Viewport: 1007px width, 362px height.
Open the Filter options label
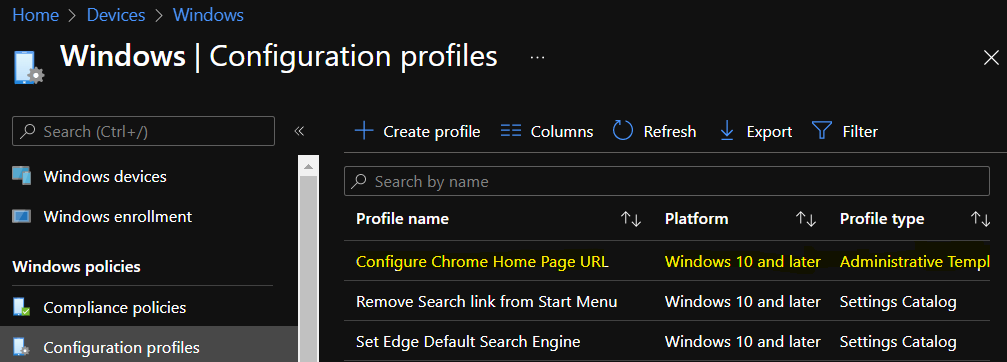tap(860, 132)
